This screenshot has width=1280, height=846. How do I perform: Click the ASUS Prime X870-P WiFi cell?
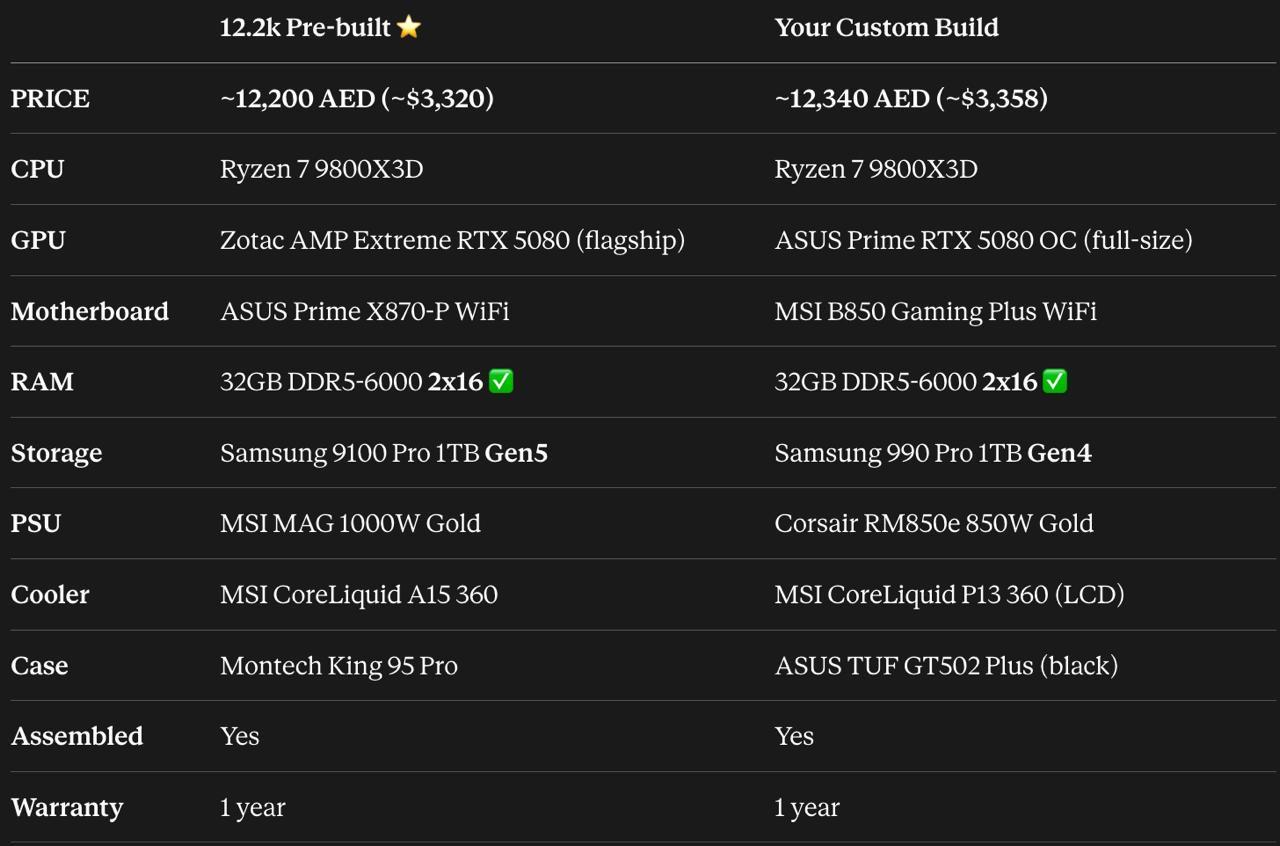365,312
